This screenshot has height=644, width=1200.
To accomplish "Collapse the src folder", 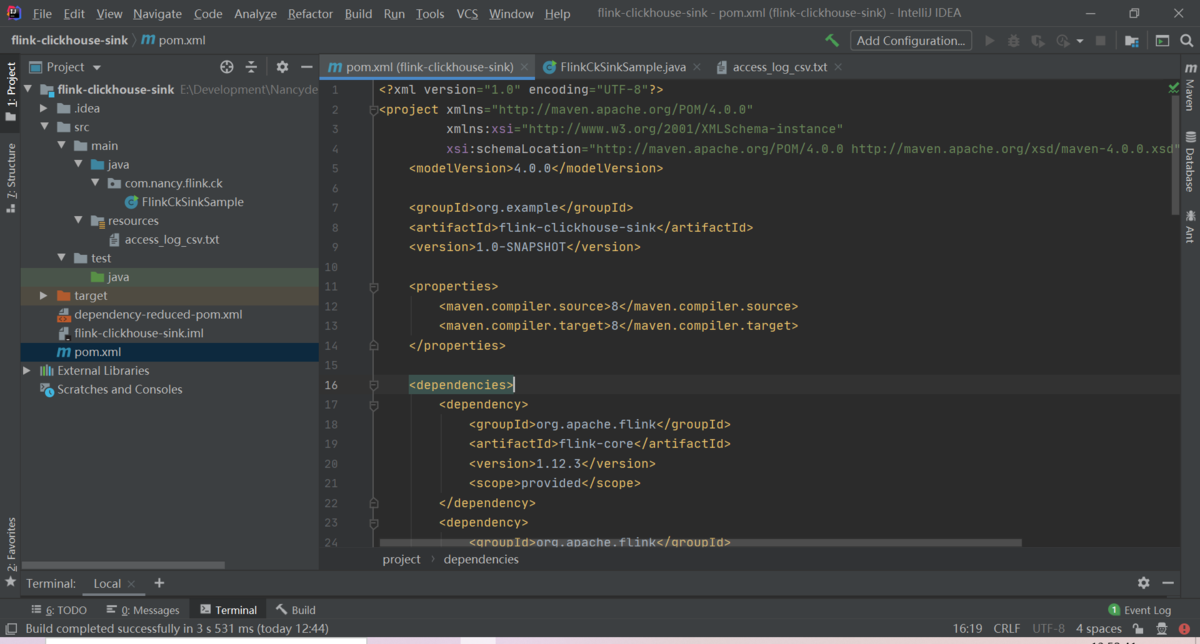I will 46,127.
